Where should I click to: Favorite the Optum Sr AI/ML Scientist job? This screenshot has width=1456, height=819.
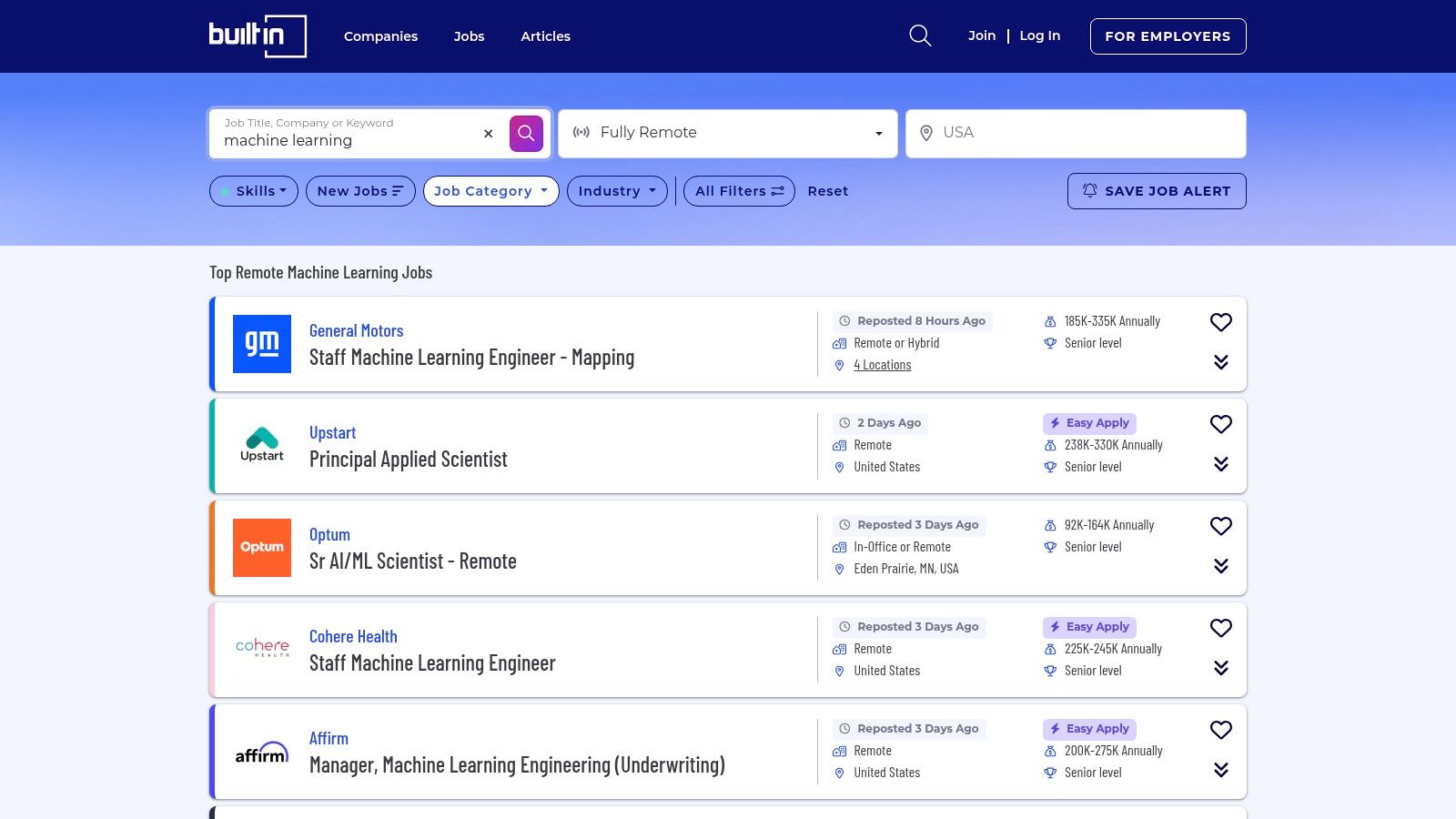(1221, 526)
